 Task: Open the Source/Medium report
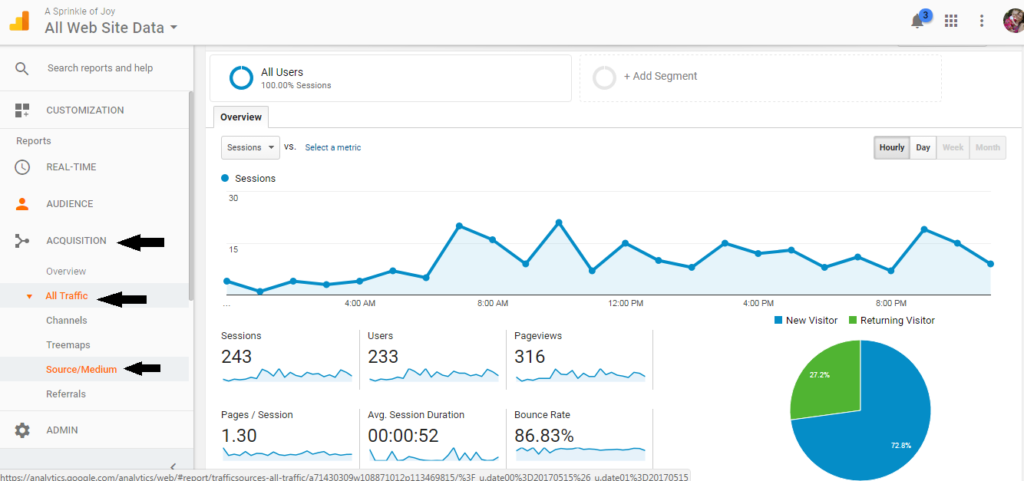tap(81, 369)
